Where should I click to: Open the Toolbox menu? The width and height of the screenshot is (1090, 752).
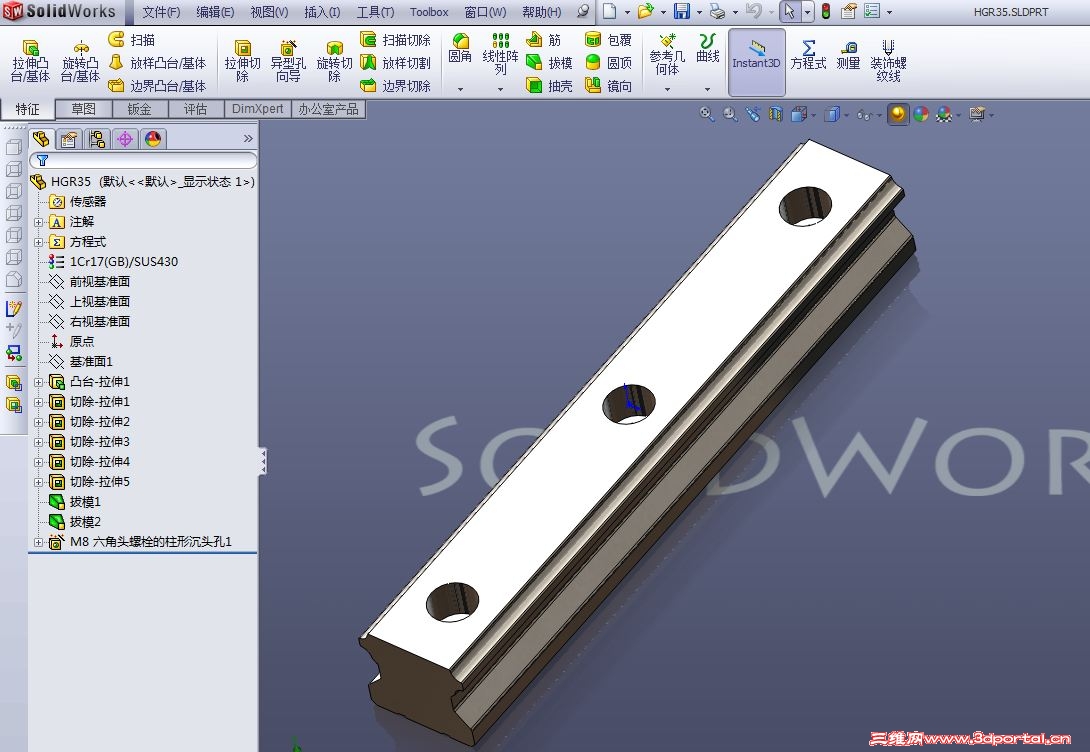429,12
